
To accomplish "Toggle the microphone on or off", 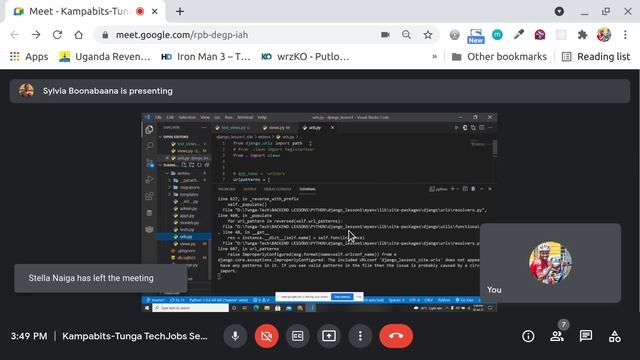I will click(235, 336).
